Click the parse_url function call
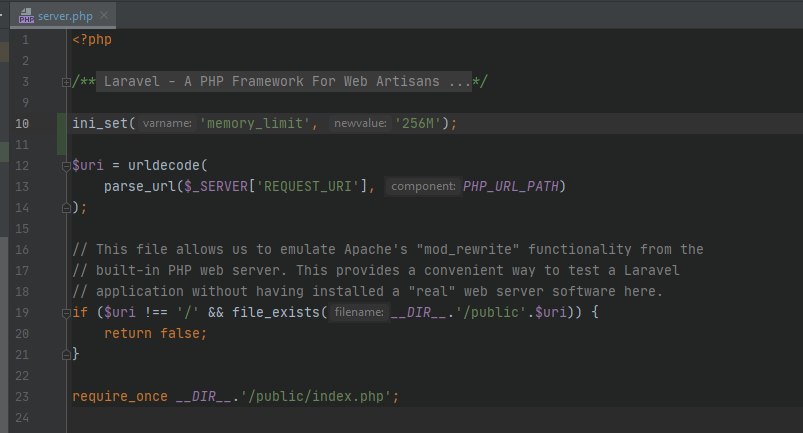This screenshot has height=433, width=803. 140,186
